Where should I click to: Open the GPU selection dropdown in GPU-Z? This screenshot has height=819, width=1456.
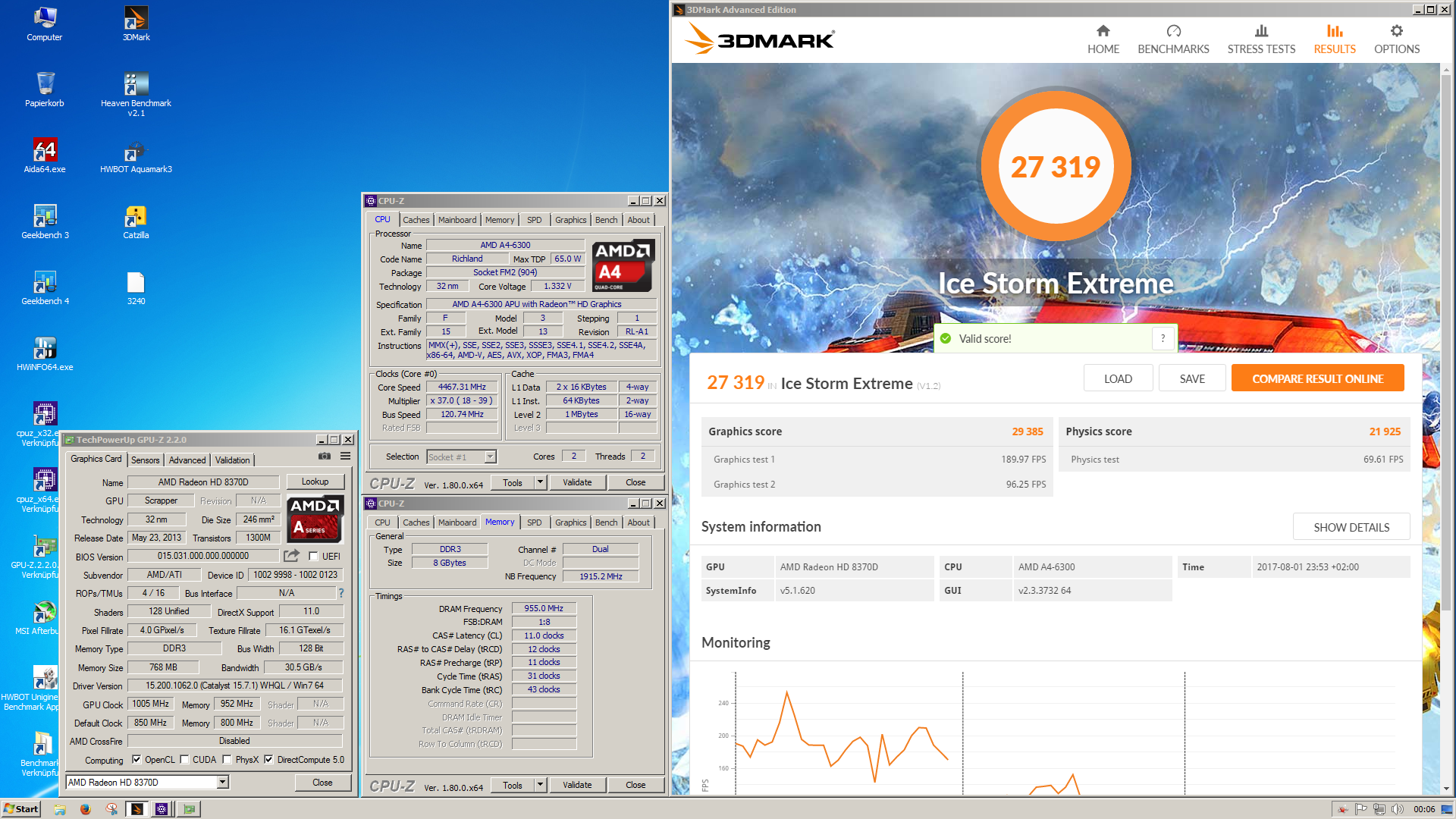[x=222, y=782]
